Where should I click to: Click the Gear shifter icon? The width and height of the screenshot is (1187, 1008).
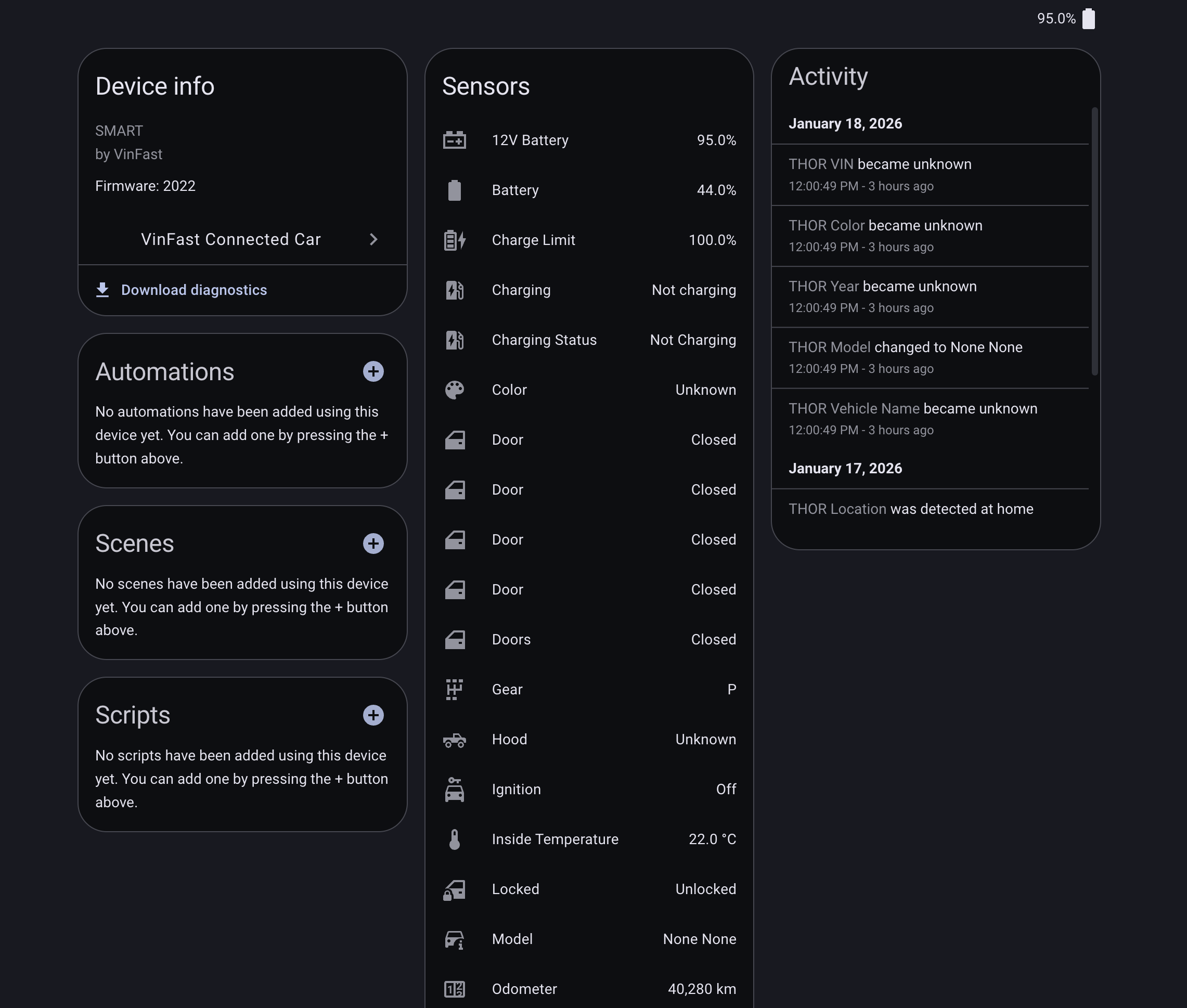pos(454,689)
